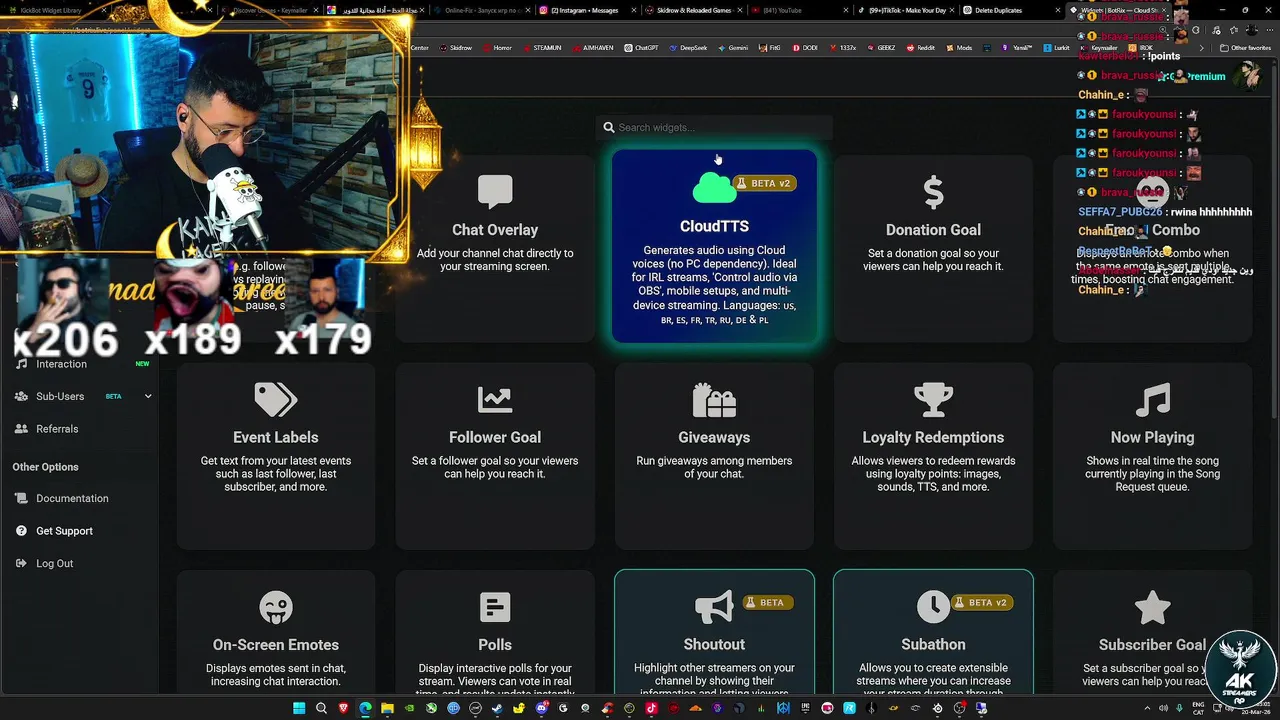Click the Now Playing title text
1280x720 pixels.
coord(1152,437)
